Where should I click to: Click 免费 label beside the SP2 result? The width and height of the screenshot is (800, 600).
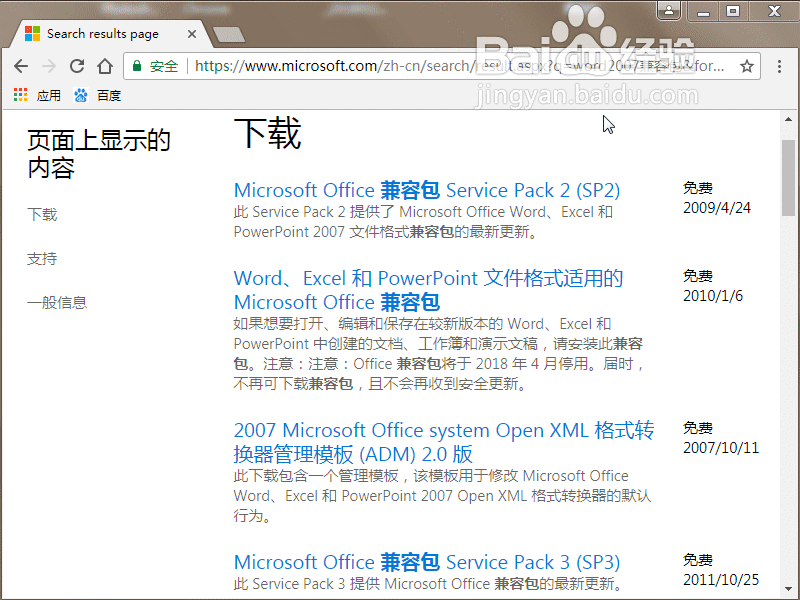coord(697,188)
